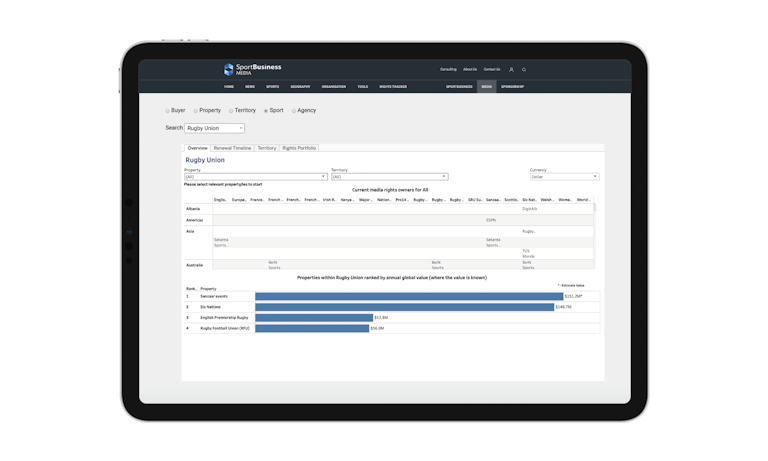This screenshot has height=461, width=768.
Task: Switch to the Overview tab
Action: coord(197,148)
